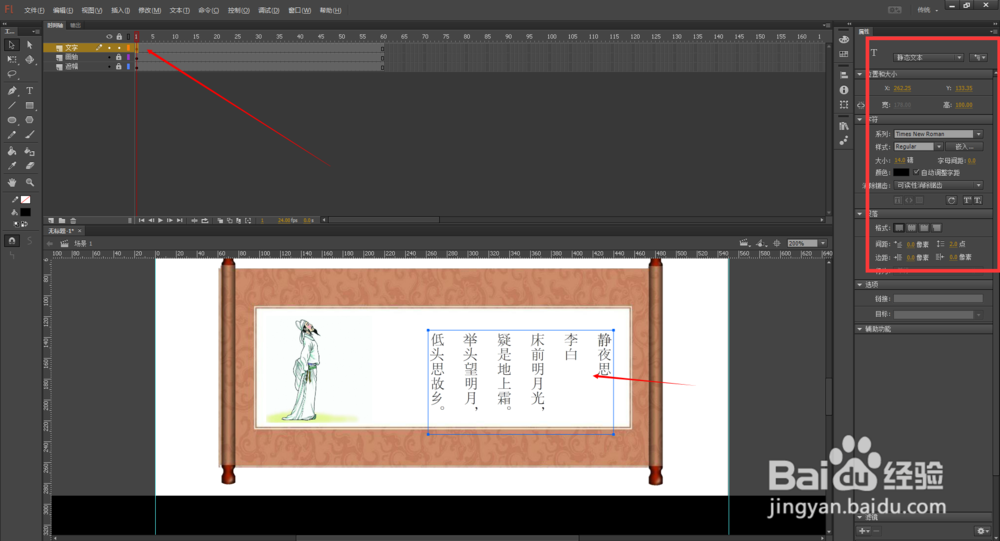Toggle the auto kern checkbox
This screenshot has height=541, width=1000.
(x=916, y=172)
